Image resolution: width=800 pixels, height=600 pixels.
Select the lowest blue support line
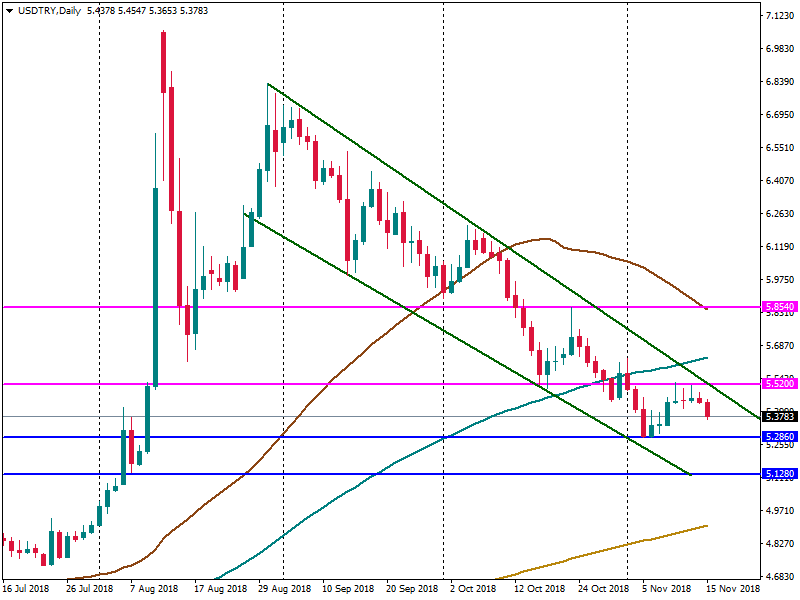click(x=400, y=474)
